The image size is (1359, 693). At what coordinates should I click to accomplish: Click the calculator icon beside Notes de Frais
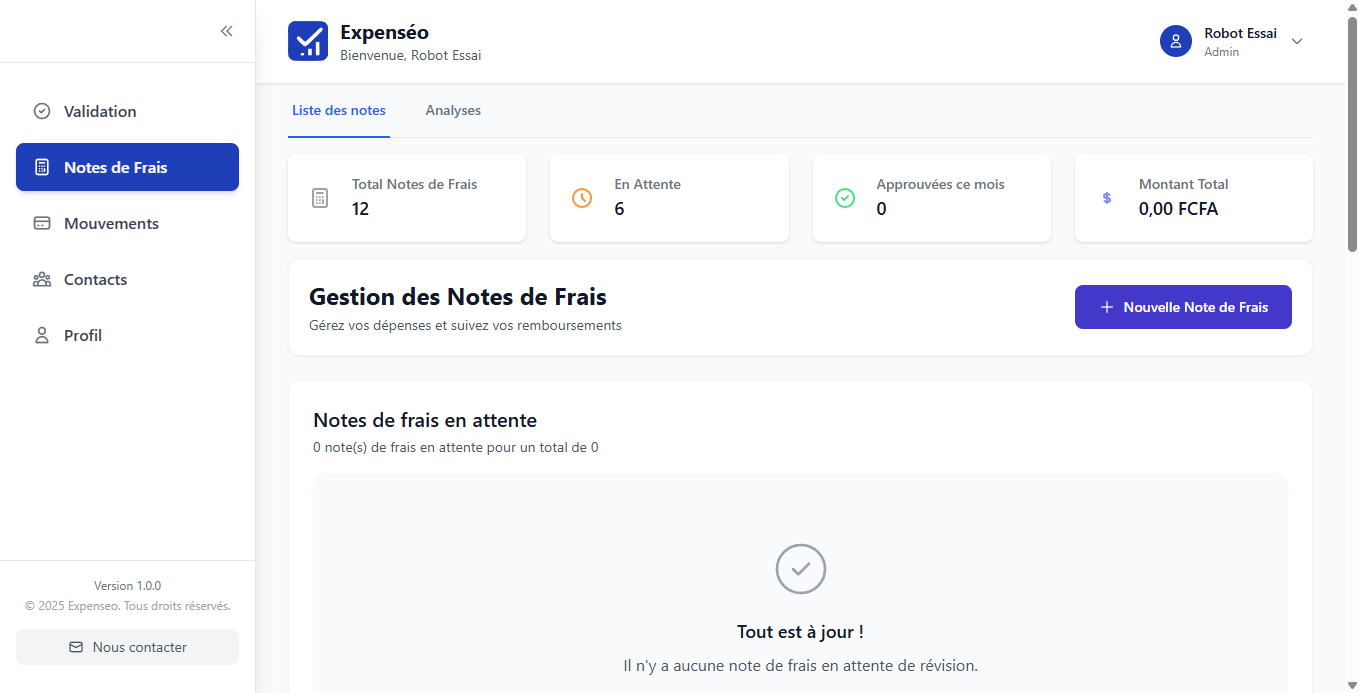pyautogui.click(x=42, y=167)
